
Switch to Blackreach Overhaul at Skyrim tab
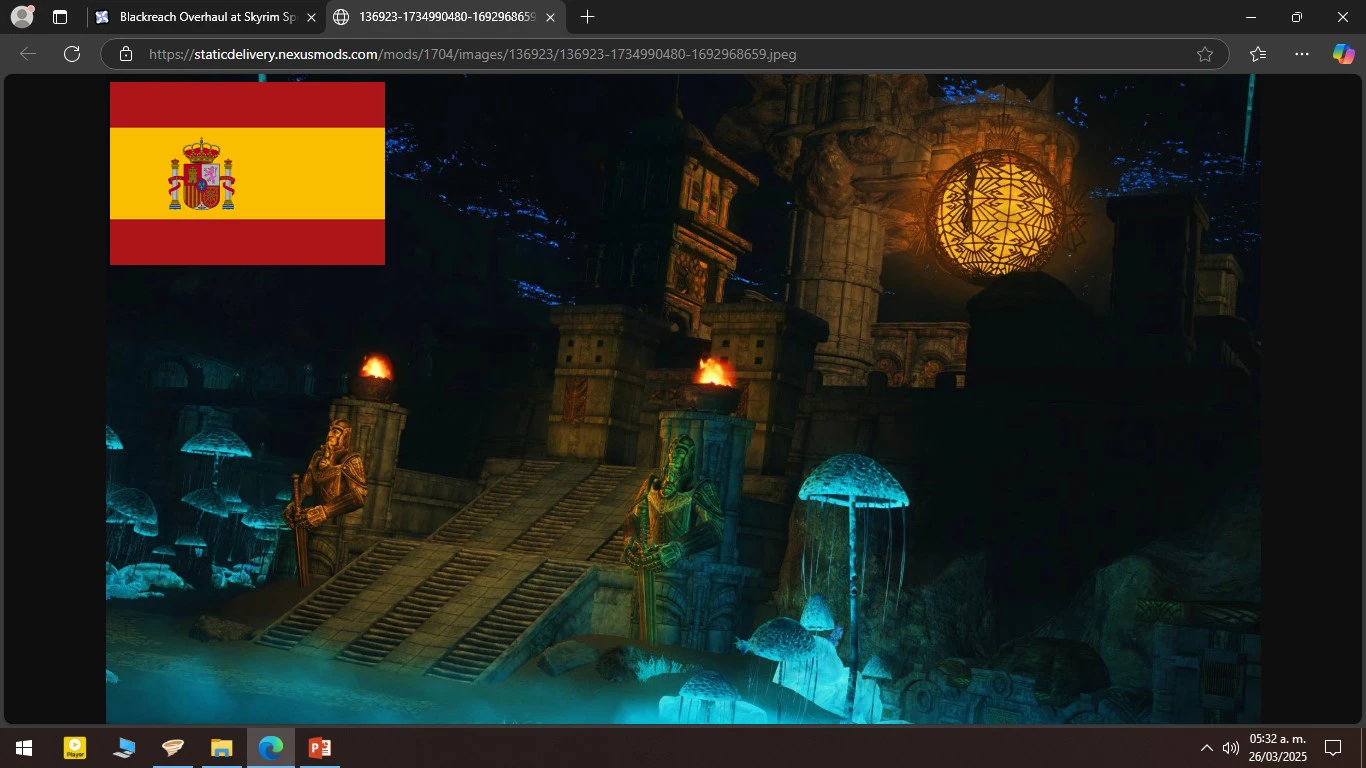(x=205, y=17)
